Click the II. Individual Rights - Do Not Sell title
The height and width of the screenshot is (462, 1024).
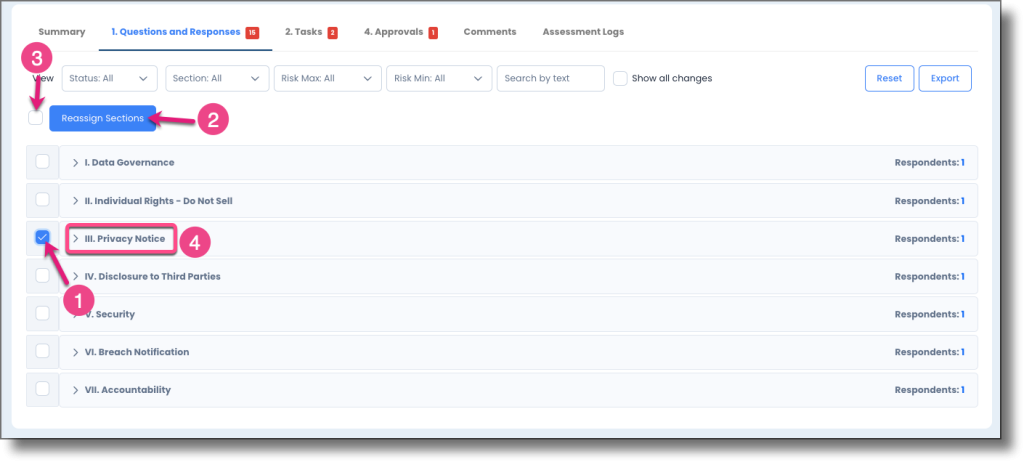click(159, 201)
